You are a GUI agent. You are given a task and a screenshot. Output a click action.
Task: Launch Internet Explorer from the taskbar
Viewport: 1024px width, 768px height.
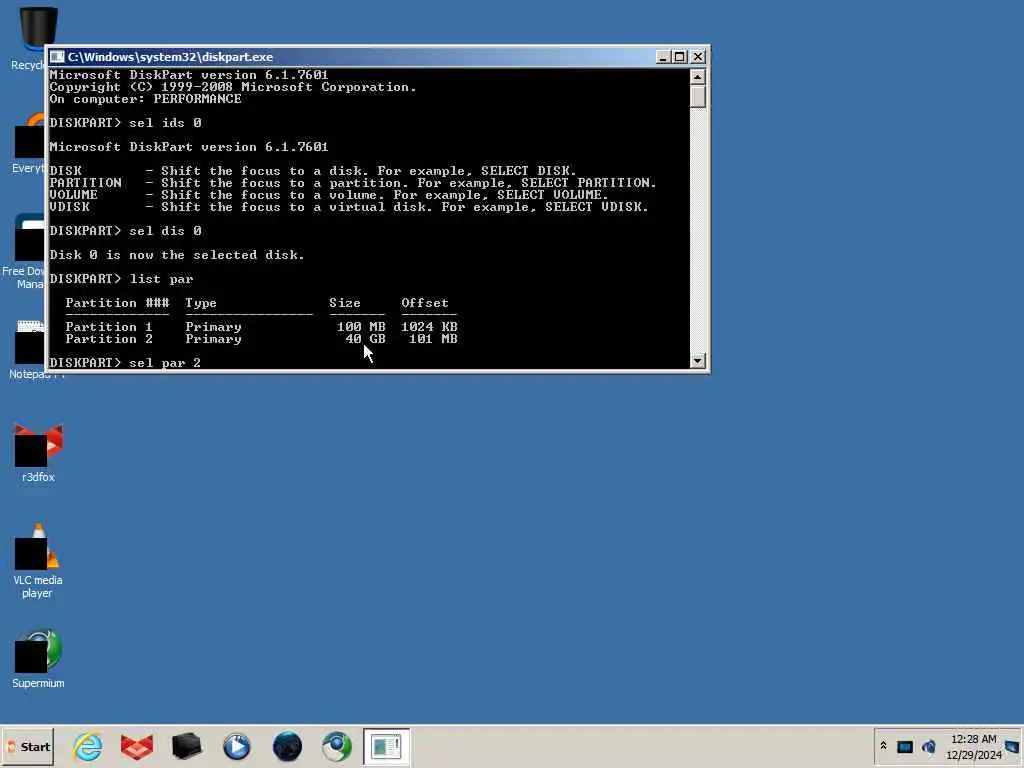[88, 746]
